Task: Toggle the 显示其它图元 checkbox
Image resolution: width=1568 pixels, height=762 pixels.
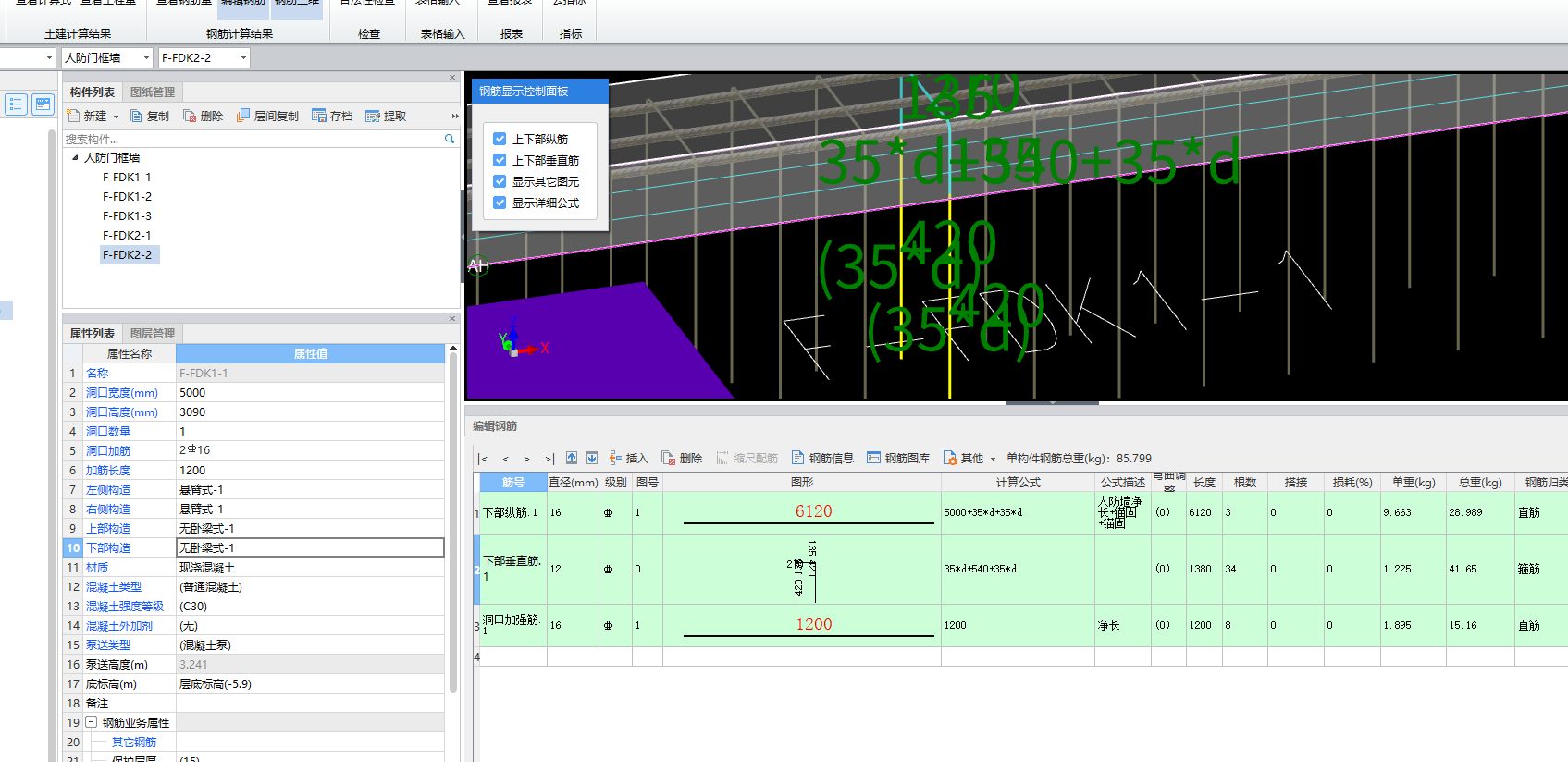Action: click(x=500, y=181)
